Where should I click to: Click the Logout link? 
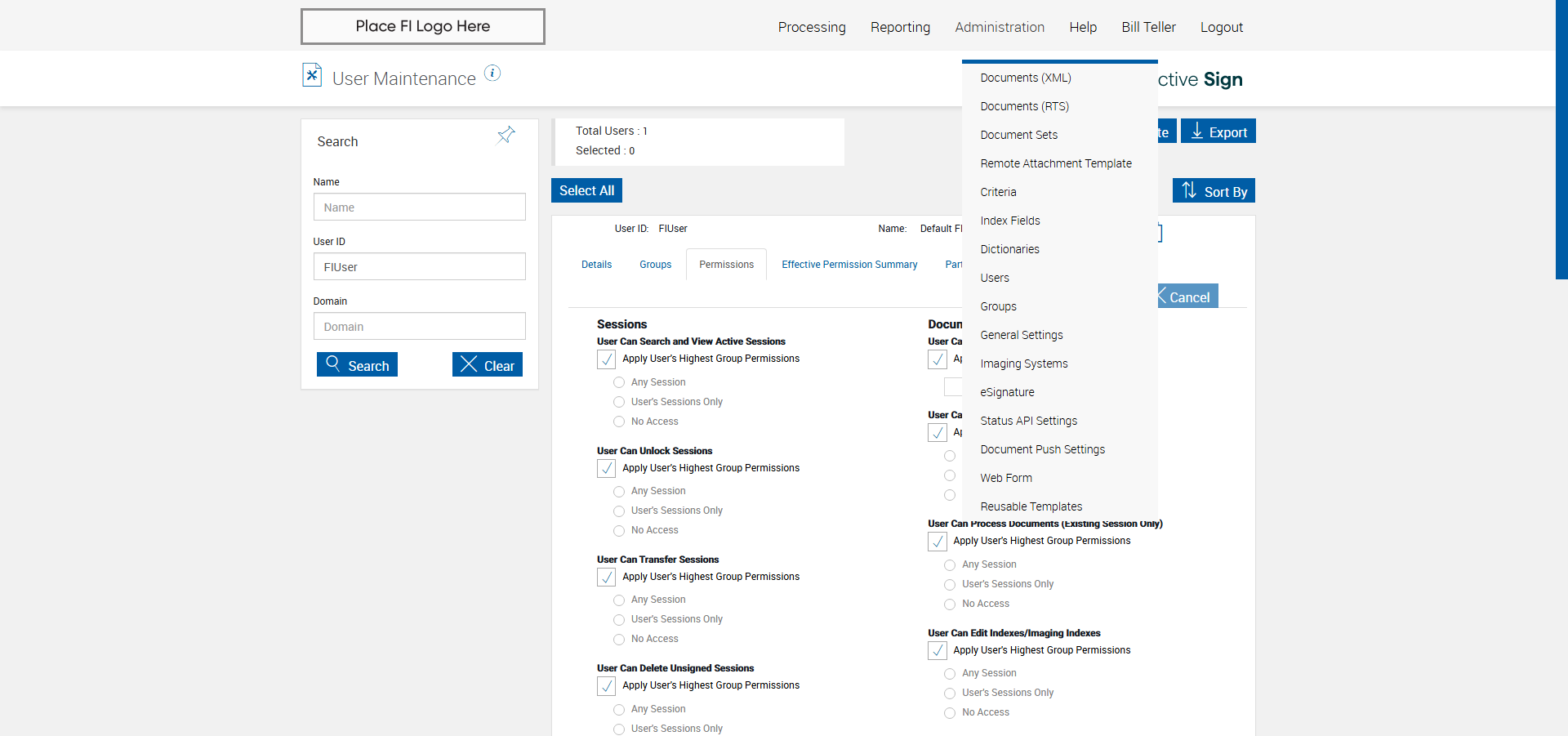pyautogui.click(x=1221, y=27)
